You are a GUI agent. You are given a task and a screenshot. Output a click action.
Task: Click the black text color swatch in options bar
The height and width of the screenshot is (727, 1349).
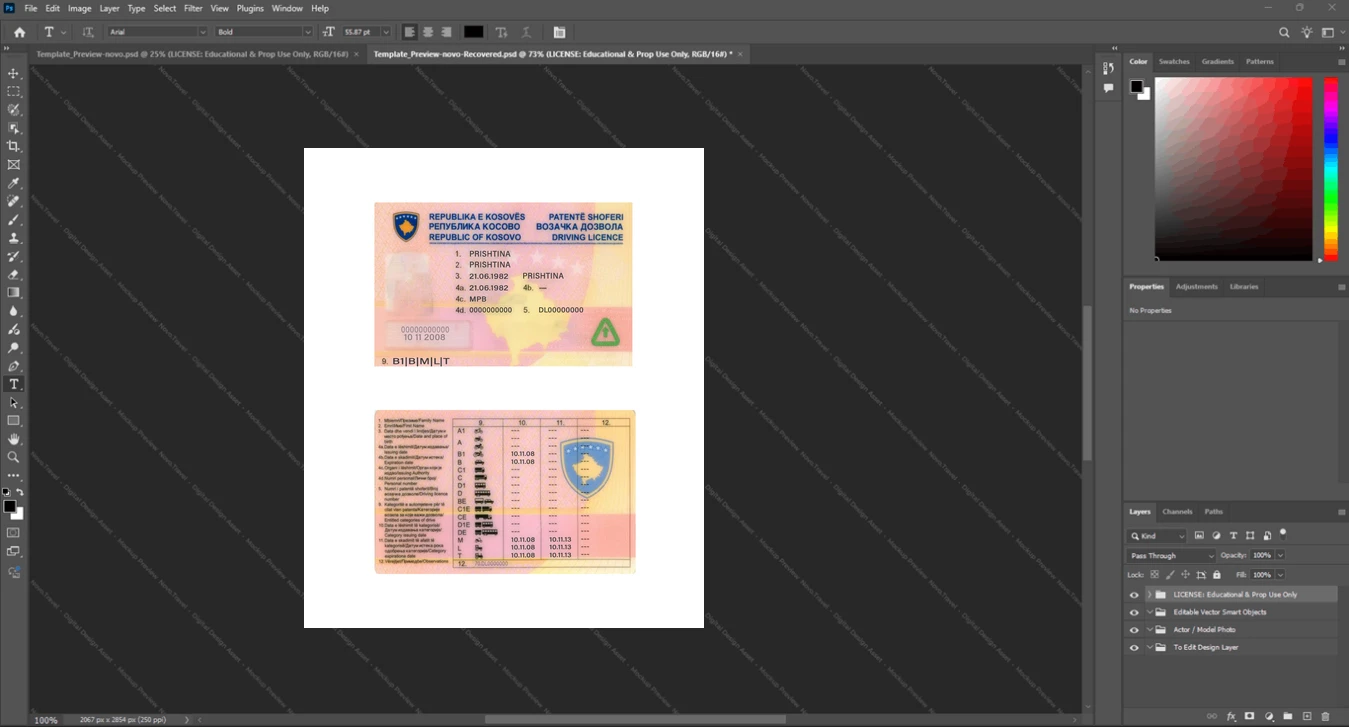pos(473,32)
